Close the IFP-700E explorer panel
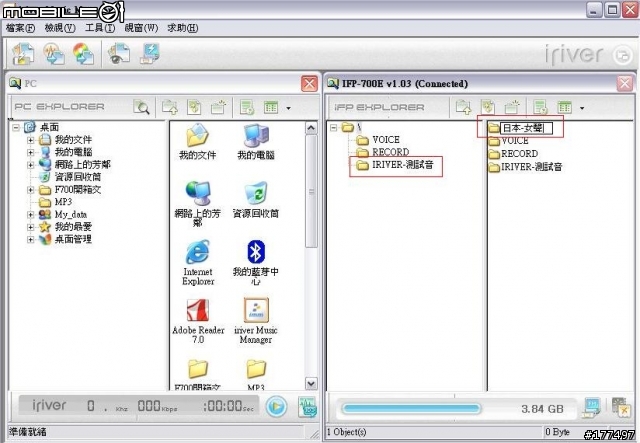 624,84
